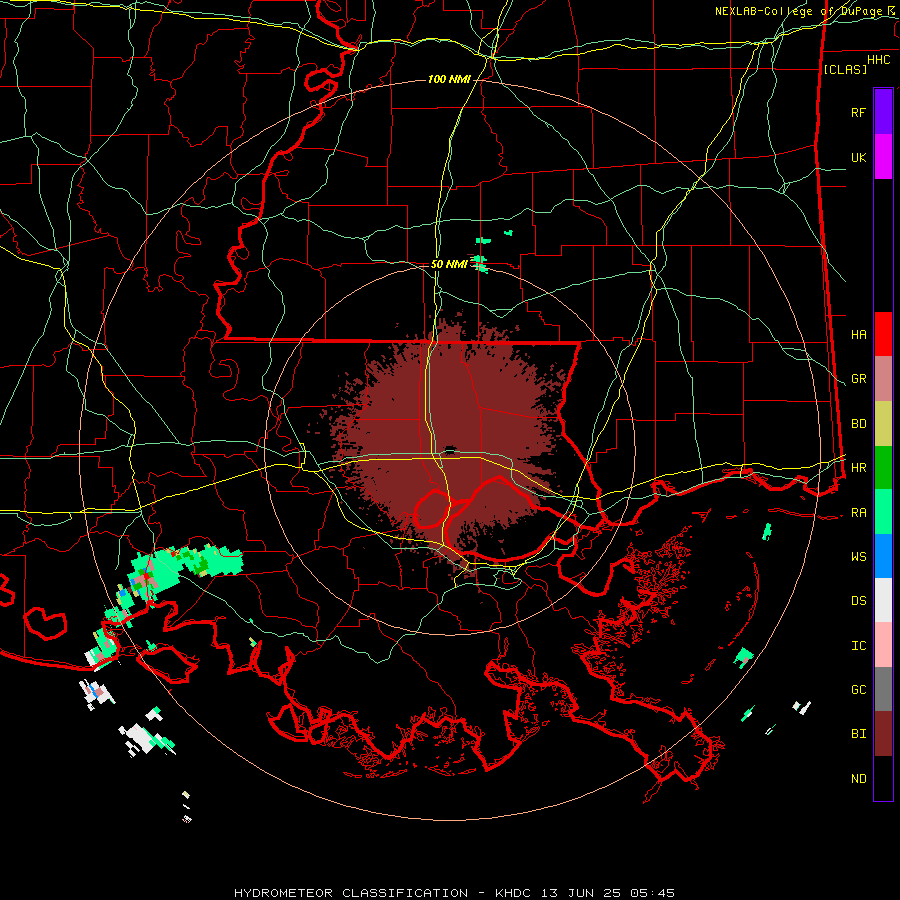
Task: Click the BI legend label
Action: pyautogui.click(x=858, y=734)
